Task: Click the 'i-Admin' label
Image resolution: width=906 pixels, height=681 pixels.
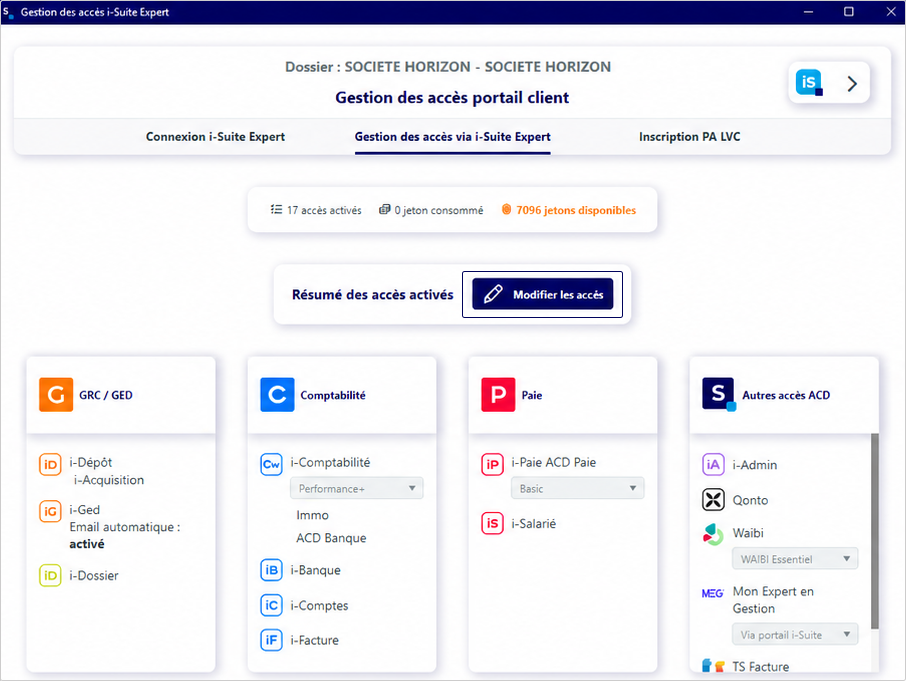Action: [x=755, y=465]
